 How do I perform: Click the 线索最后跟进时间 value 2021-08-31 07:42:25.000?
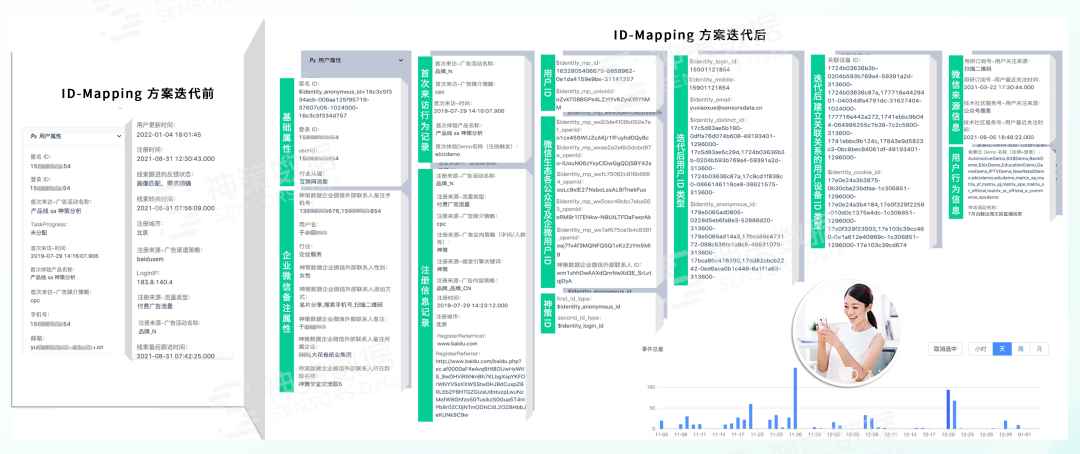point(176,357)
